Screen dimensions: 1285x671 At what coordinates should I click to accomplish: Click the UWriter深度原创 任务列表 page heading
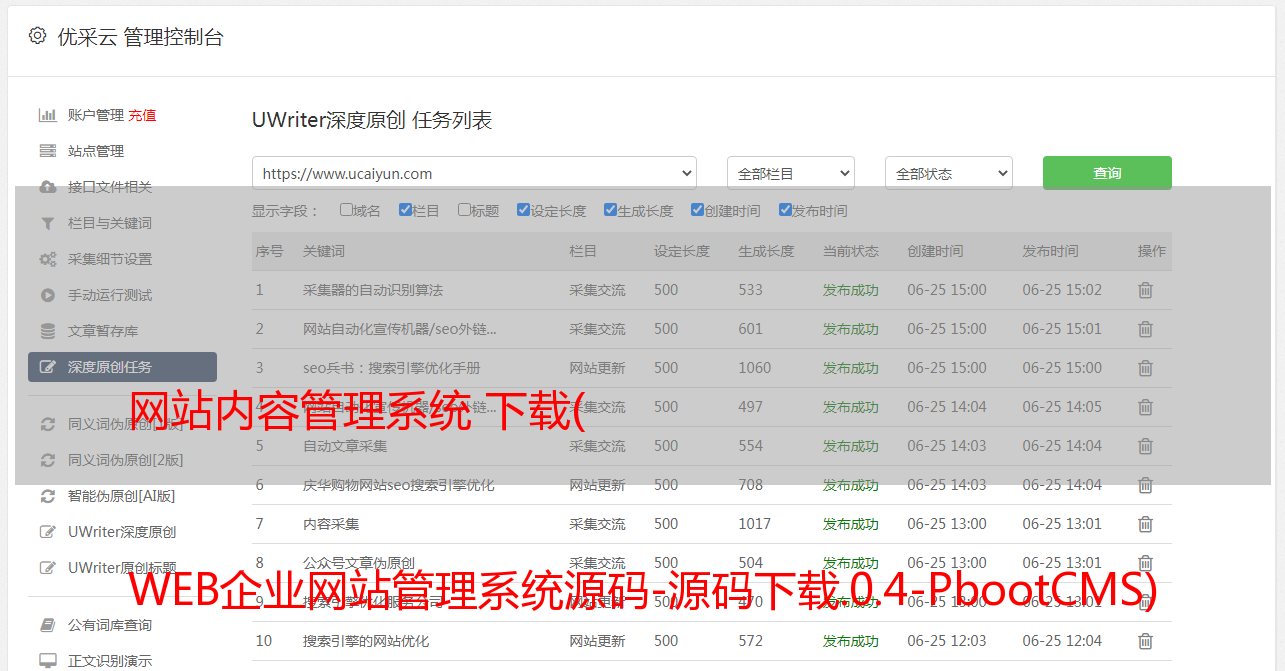coord(372,121)
